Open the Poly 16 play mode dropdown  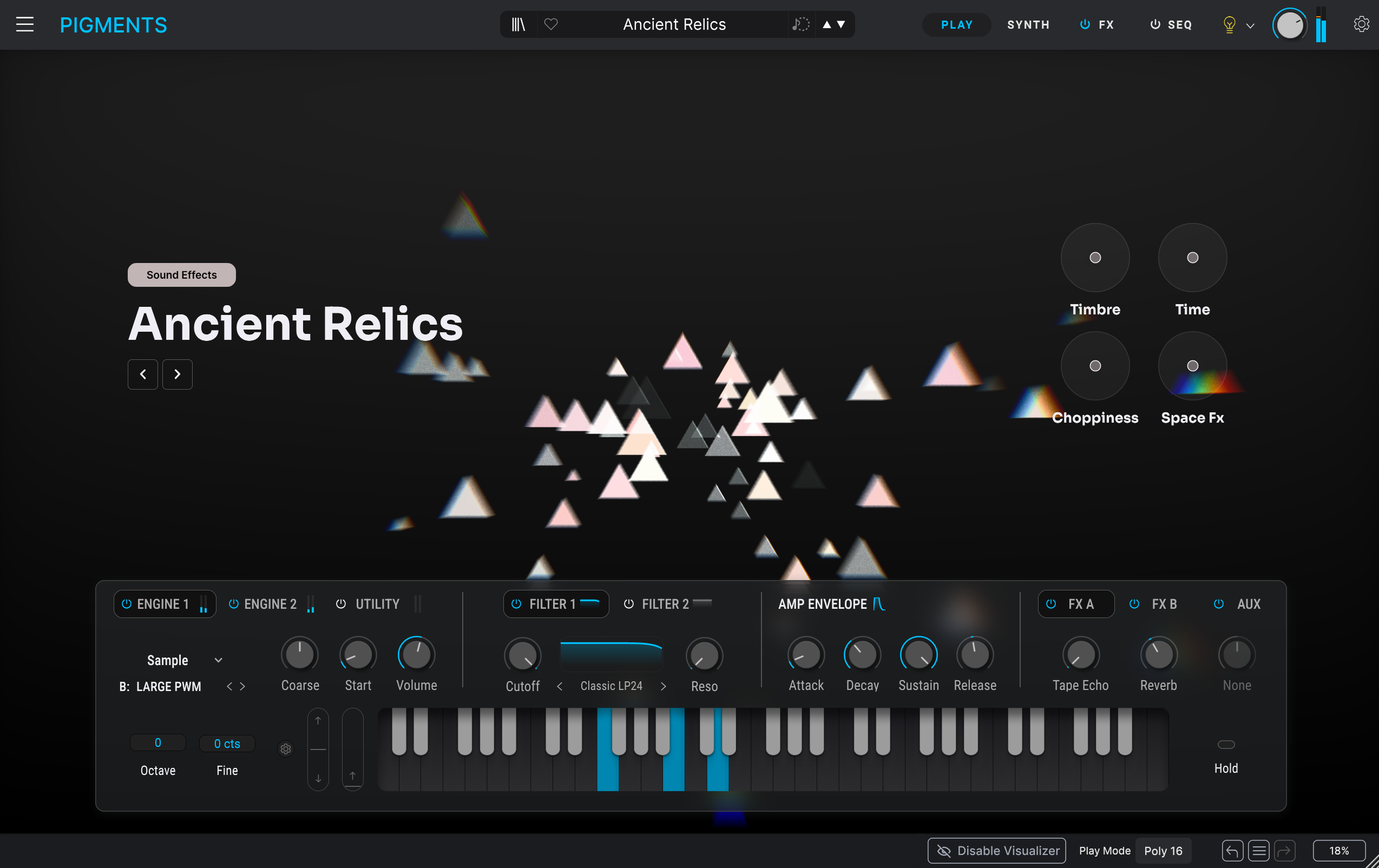point(1163,851)
